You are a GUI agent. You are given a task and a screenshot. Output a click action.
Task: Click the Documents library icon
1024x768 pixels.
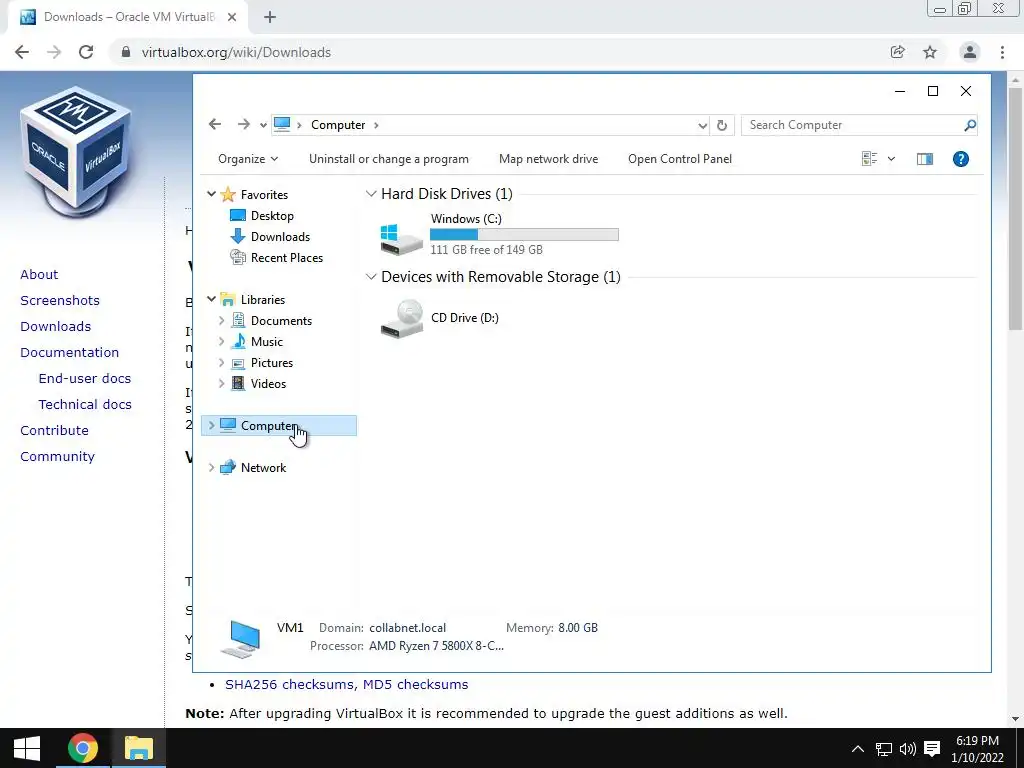[x=238, y=320]
